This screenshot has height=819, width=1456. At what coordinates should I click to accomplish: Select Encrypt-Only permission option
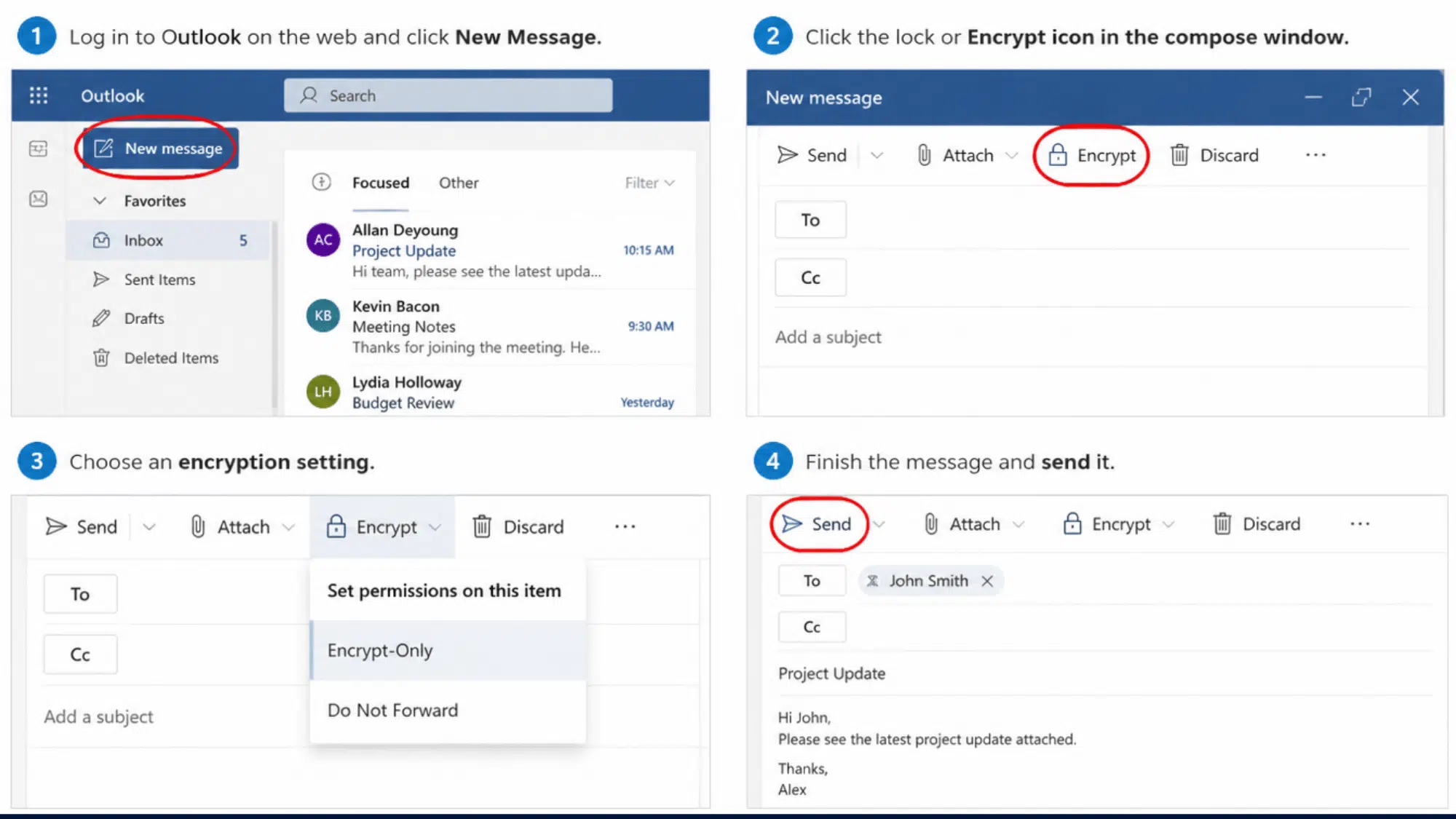click(448, 650)
